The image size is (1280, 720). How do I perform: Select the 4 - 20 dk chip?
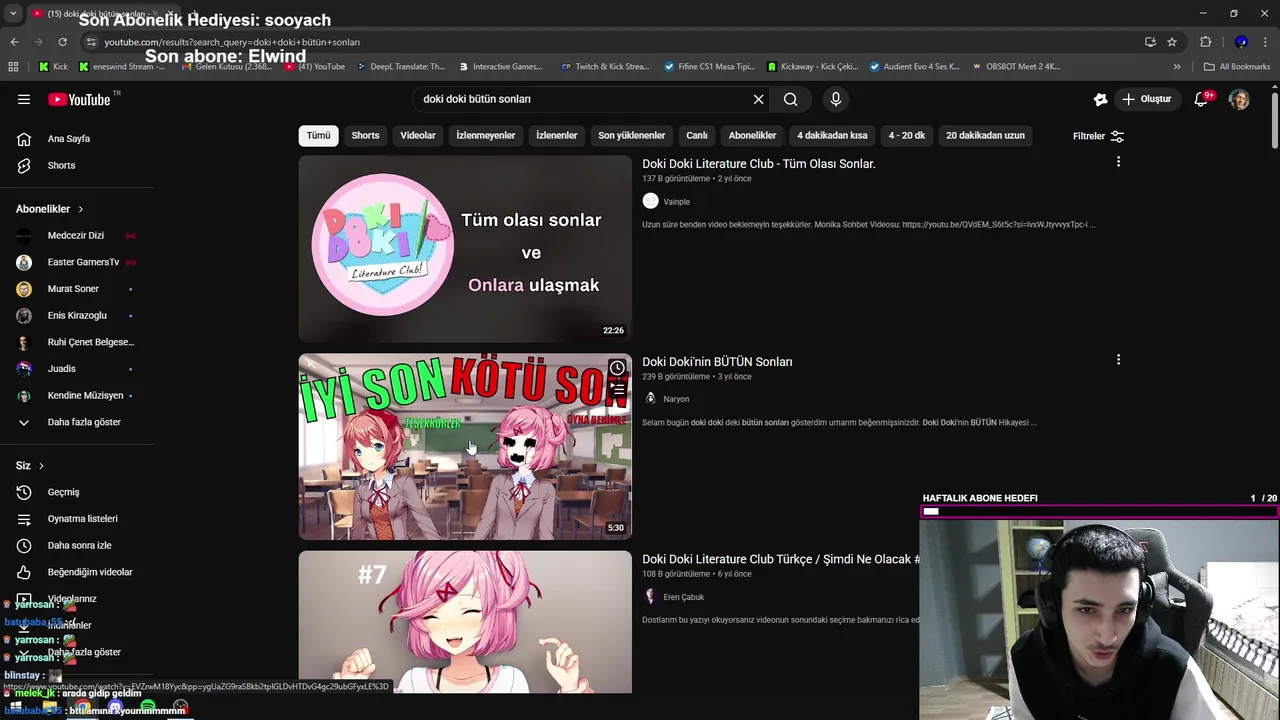click(x=907, y=135)
